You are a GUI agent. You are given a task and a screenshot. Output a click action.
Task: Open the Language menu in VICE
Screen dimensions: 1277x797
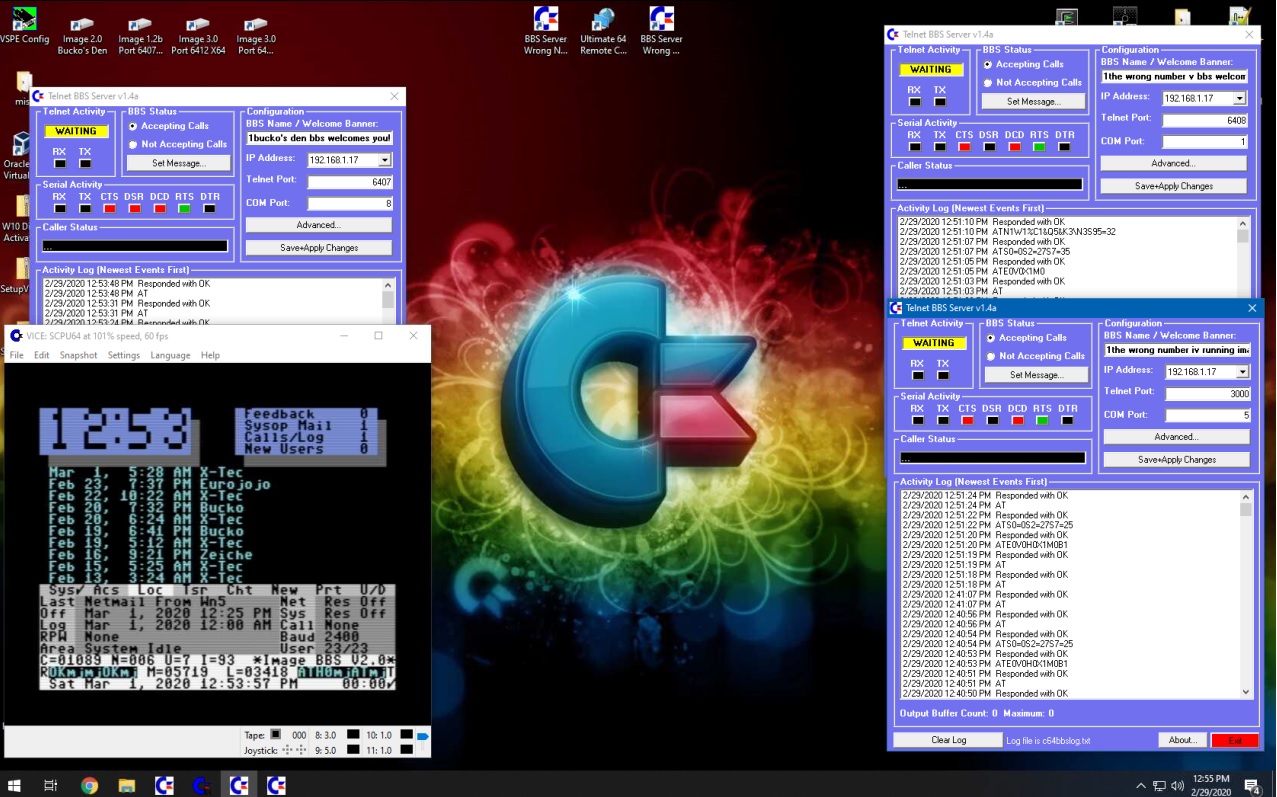pyautogui.click(x=170, y=355)
